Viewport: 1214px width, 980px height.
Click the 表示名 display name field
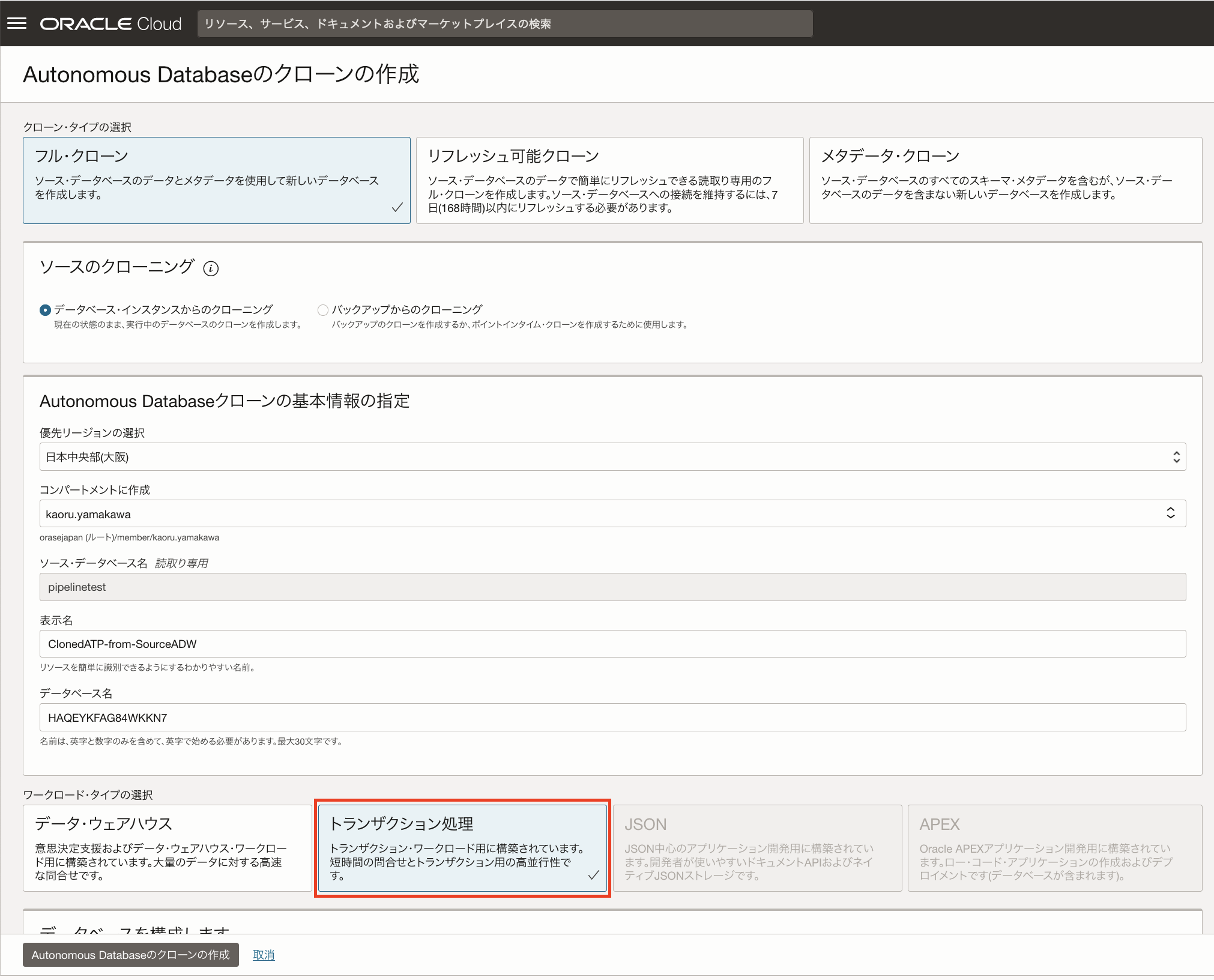click(x=612, y=644)
